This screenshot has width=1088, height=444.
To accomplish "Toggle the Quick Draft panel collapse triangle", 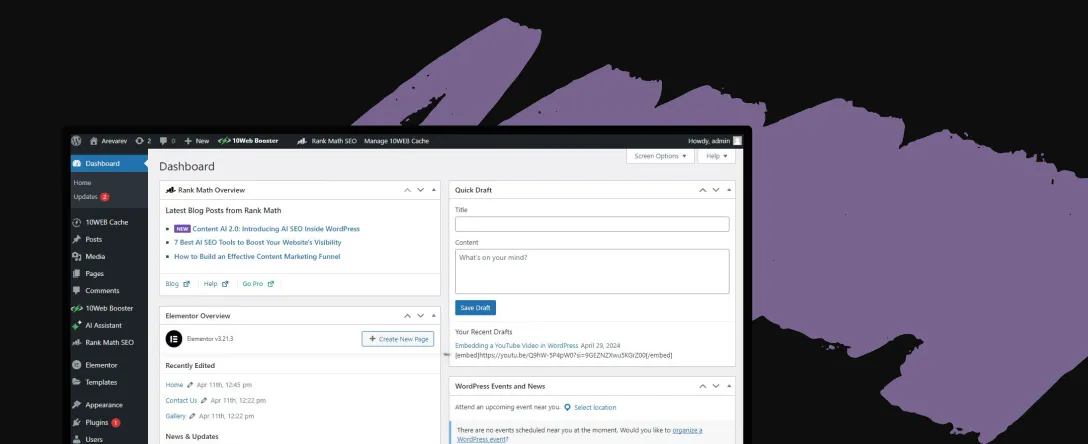I will [730, 189].
